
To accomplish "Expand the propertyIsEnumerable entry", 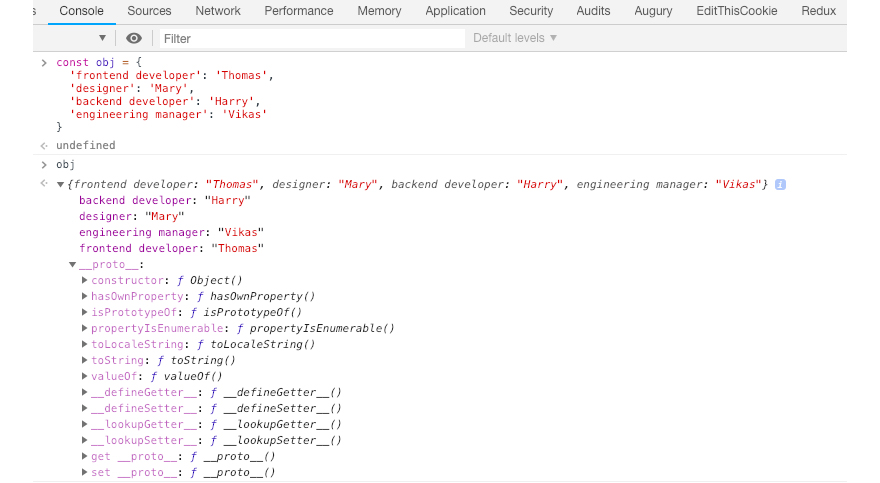I will click(x=84, y=328).
